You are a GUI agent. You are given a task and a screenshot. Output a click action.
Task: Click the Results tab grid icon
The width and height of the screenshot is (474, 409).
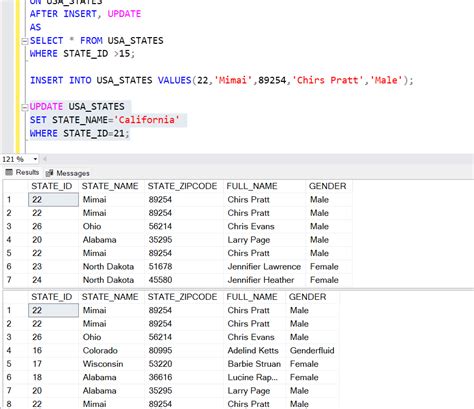(9, 172)
